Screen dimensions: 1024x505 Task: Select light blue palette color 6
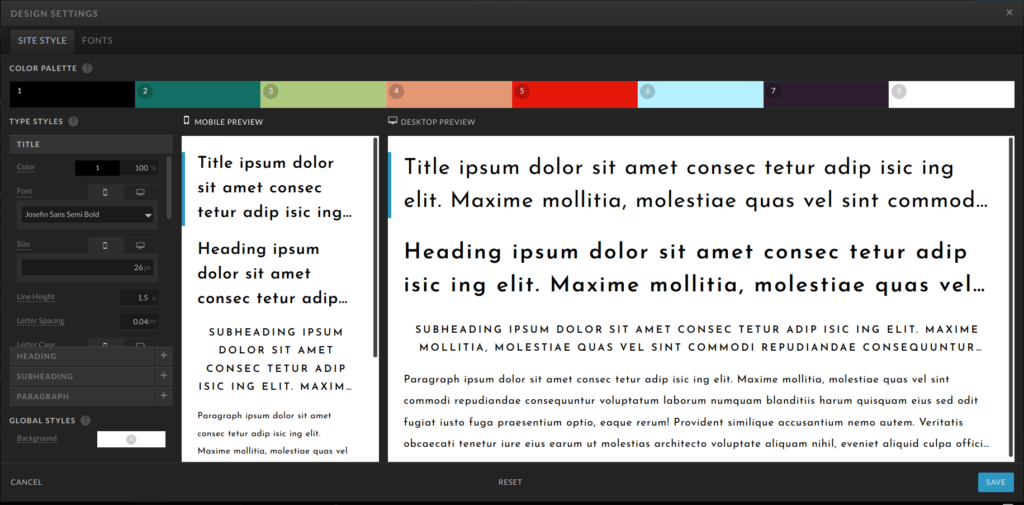click(701, 95)
